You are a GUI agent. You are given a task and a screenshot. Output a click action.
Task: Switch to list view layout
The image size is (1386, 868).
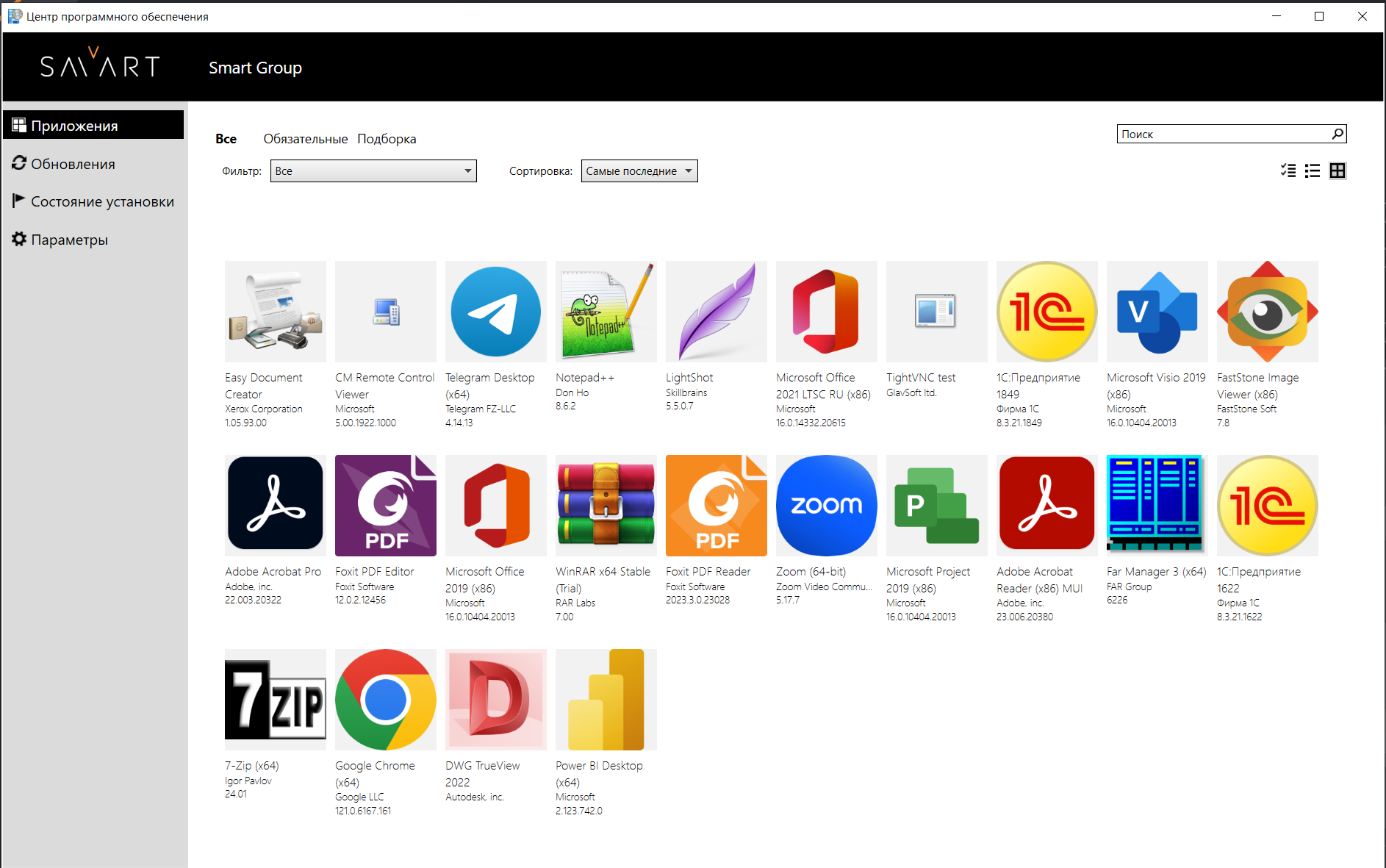click(x=1313, y=171)
